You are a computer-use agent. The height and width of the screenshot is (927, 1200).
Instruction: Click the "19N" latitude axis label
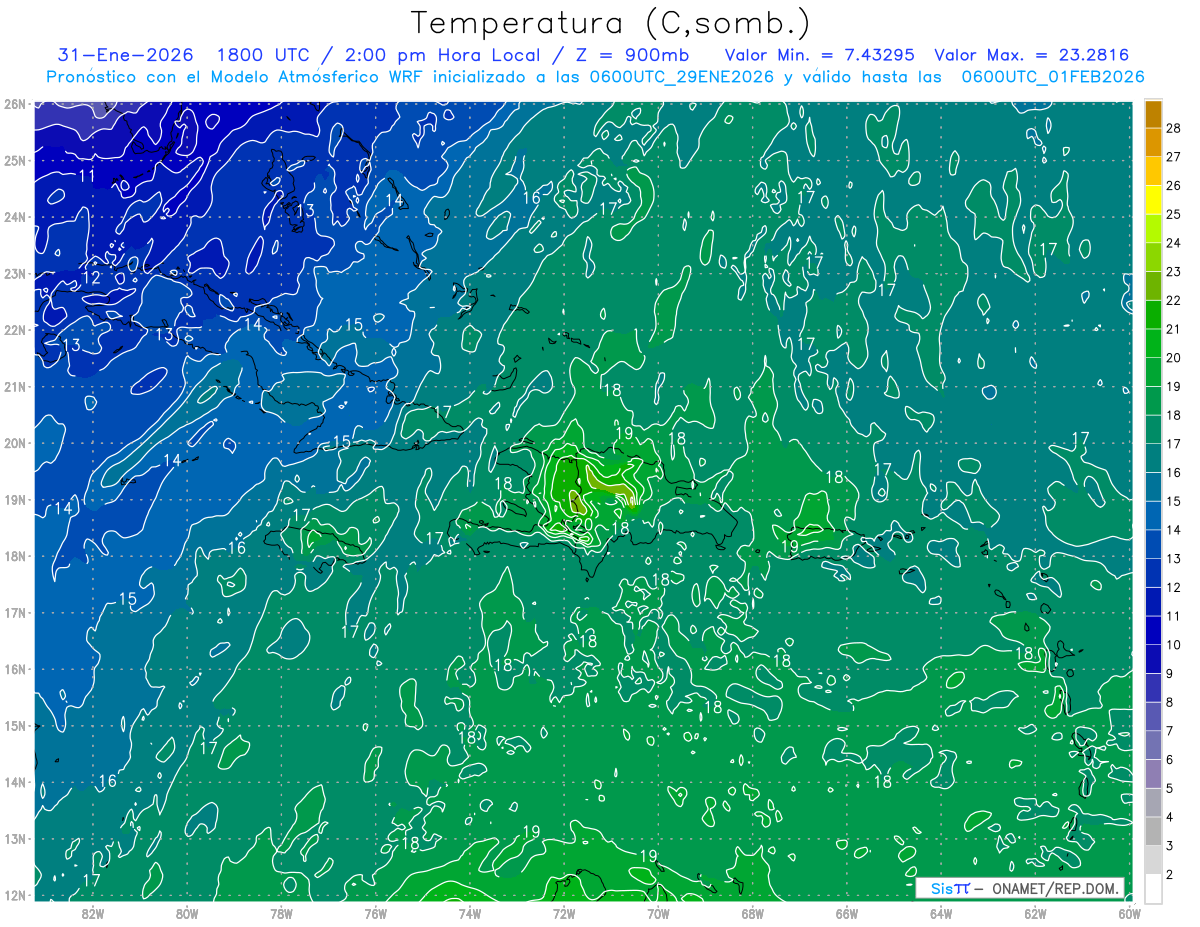coord(14,500)
